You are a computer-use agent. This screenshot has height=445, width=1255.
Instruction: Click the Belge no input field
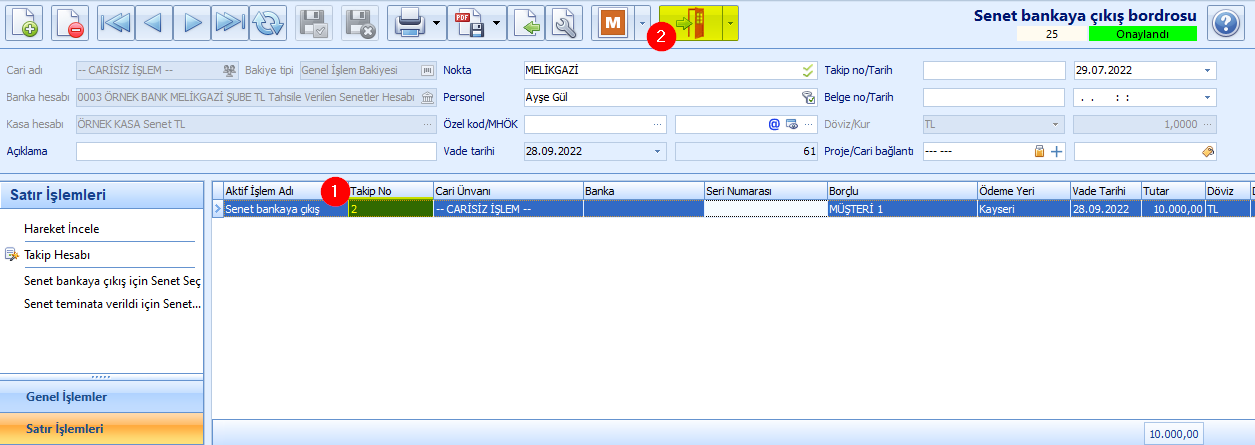point(994,97)
